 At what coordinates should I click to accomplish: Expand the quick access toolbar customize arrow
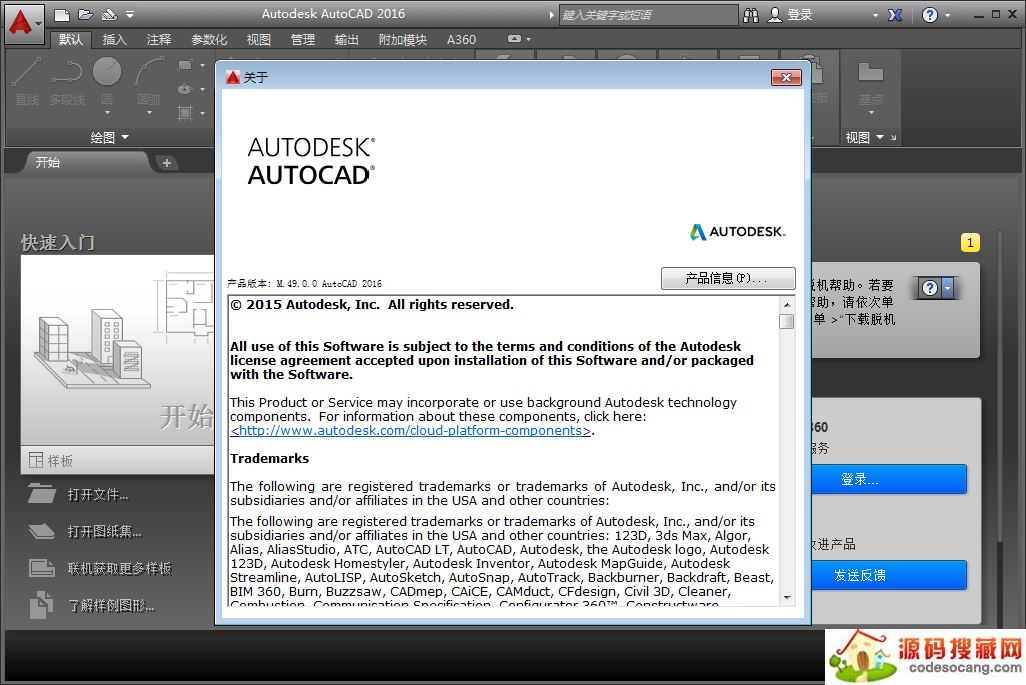[x=130, y=15]
